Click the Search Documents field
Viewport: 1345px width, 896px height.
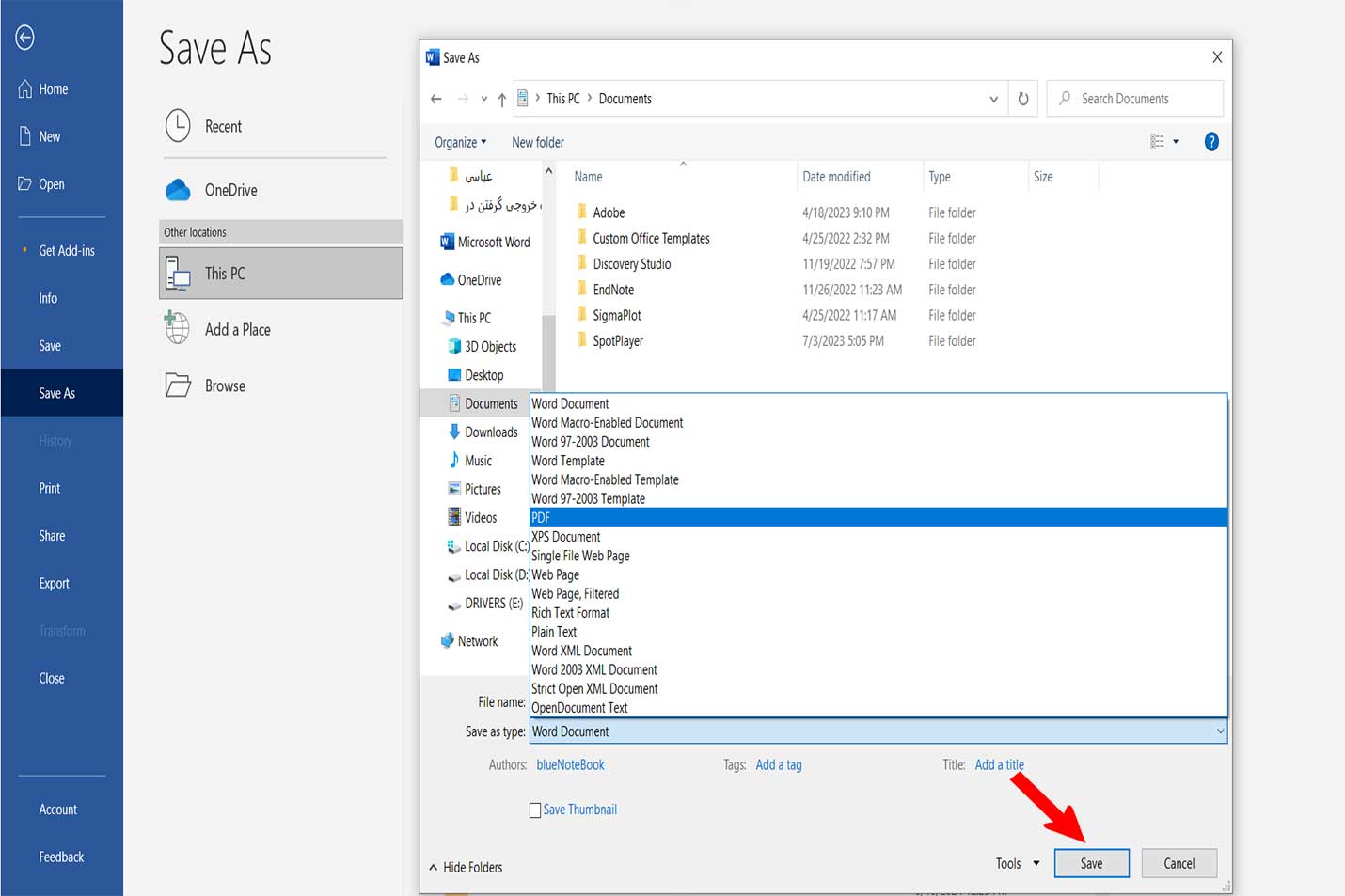pos(1135,99)
